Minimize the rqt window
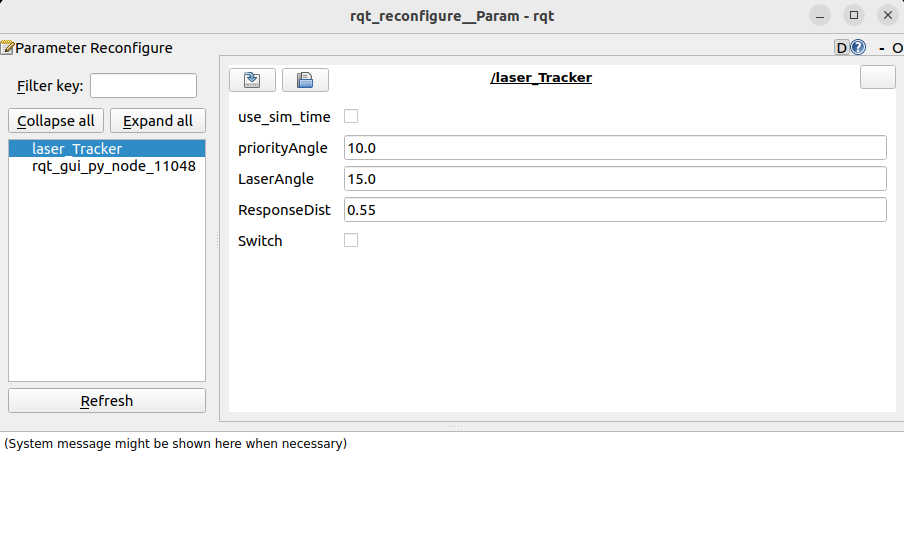This screenshot has height=553, width=904. (x=820, y=16)
